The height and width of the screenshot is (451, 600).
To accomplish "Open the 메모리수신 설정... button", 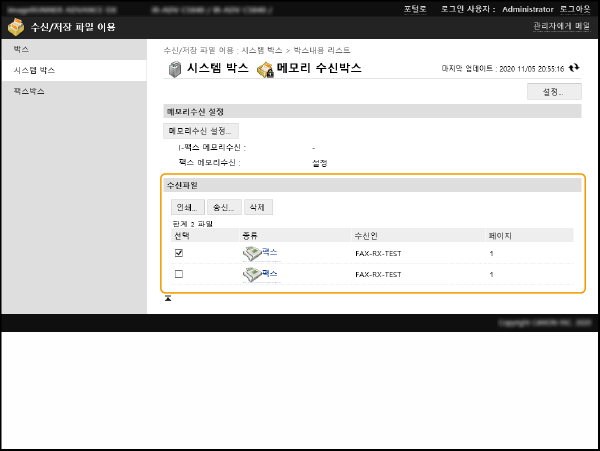I will (x=201, y=131).
